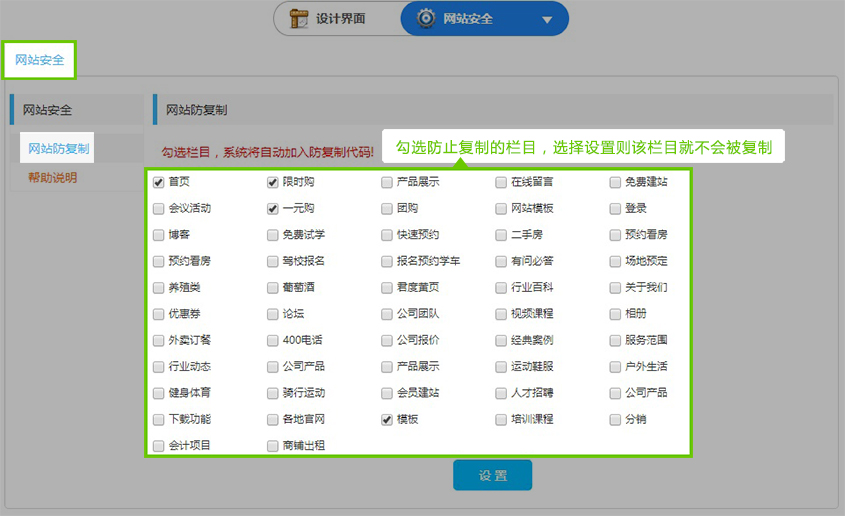Expand the 网站安全 dropdown arrow
Screen dimensions: 845x516
546,19
